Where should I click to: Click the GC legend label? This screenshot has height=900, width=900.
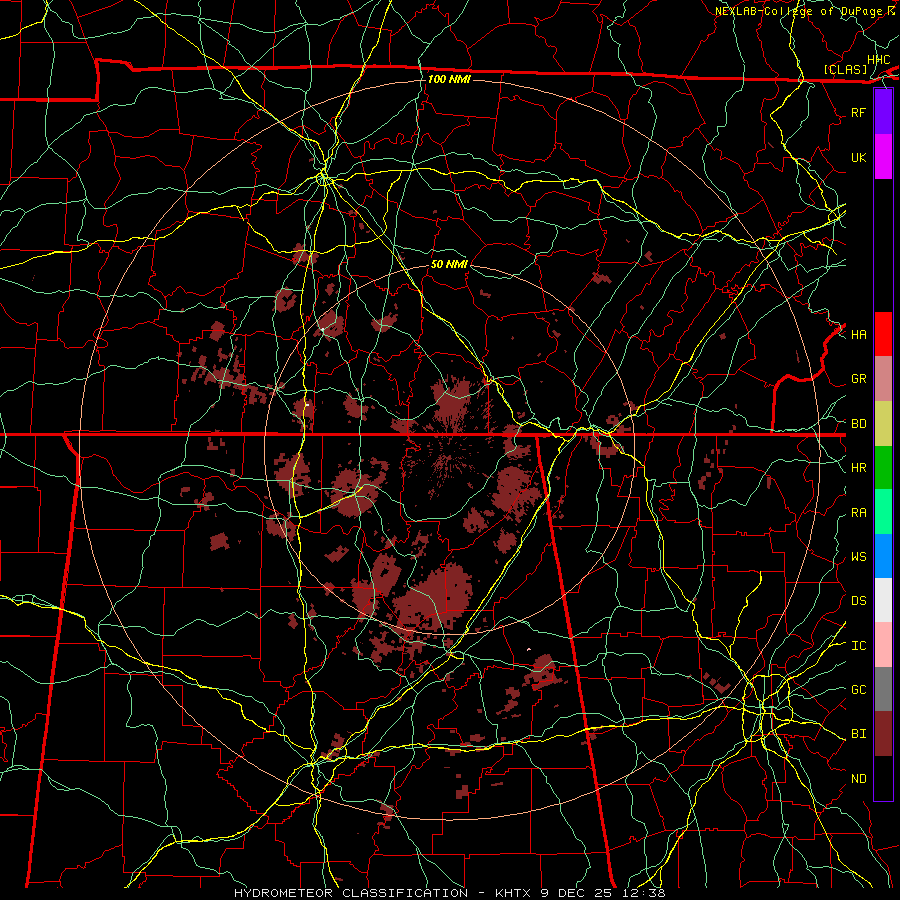pos(859,690)
